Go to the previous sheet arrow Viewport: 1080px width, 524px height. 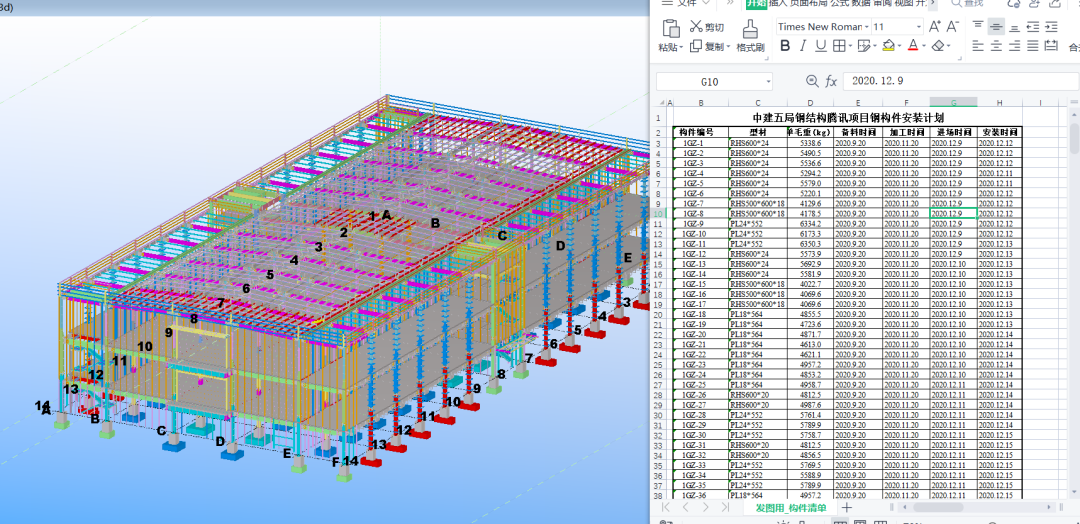click(686, 507)
